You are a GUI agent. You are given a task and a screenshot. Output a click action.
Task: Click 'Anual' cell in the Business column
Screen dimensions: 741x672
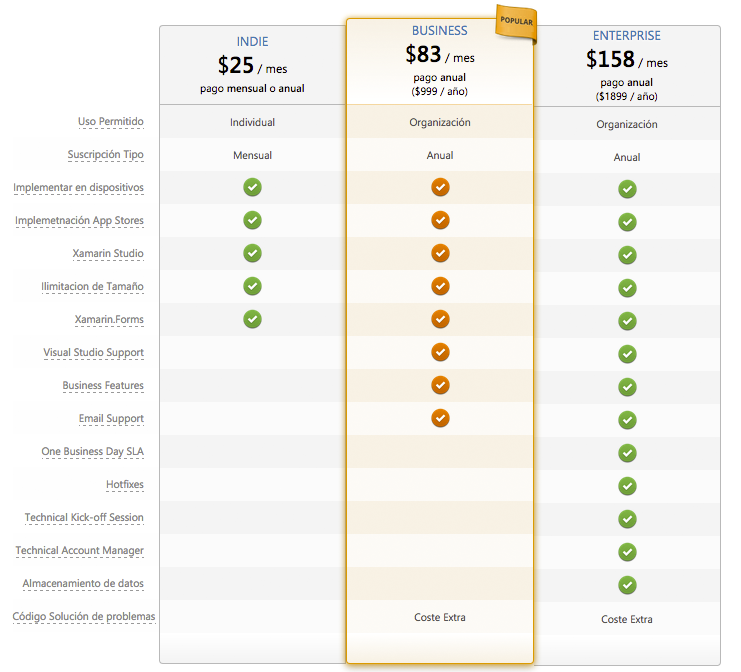[439, 155]
